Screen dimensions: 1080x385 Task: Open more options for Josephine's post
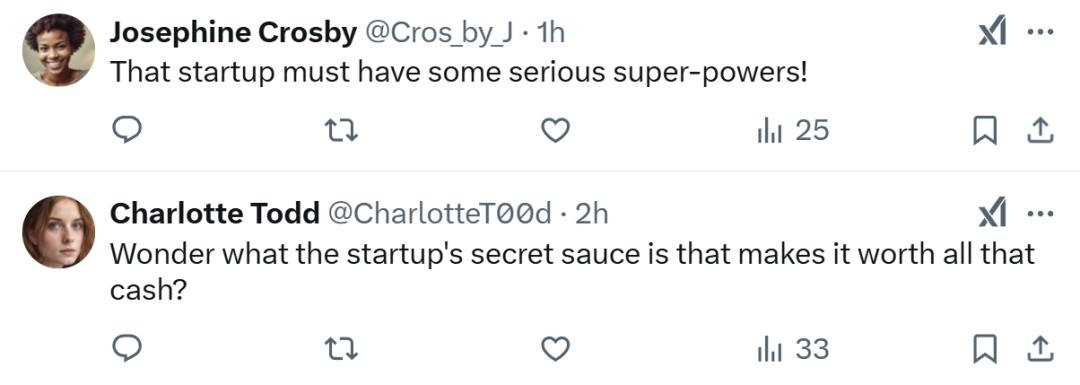1041,33
